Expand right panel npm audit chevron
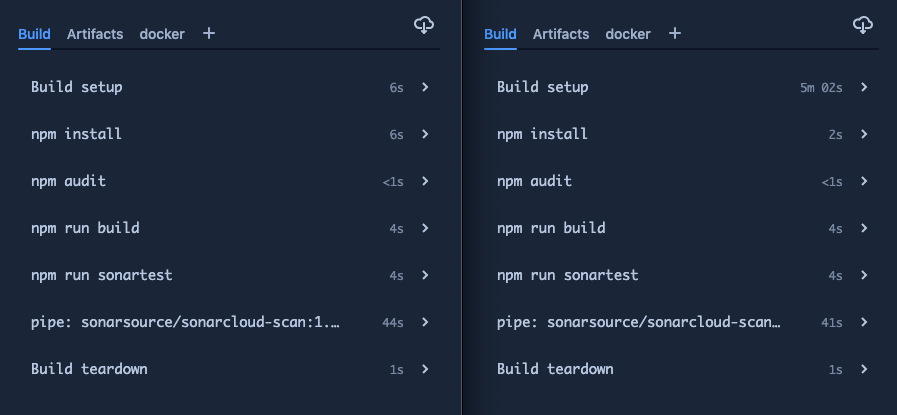This screenshot has width=897, height=415. (864, 181)
